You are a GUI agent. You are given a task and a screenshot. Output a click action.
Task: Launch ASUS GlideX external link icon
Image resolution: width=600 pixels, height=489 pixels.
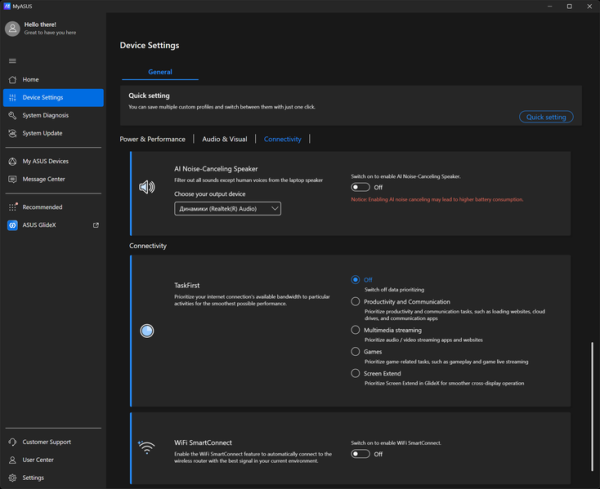point(96,225)
